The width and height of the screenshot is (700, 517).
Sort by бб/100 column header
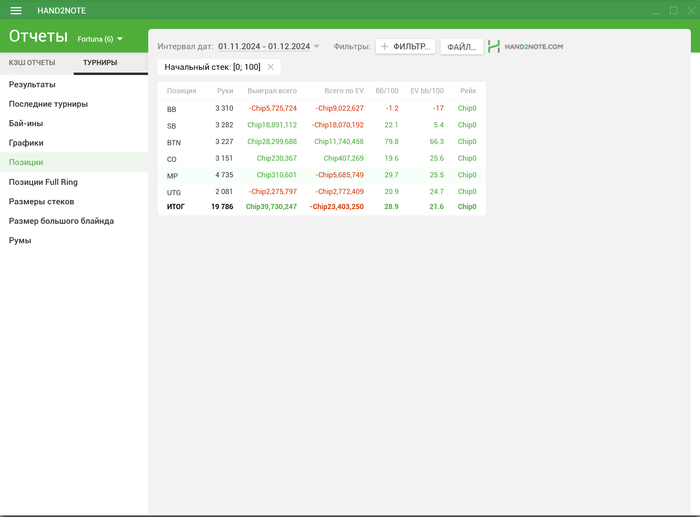(387, 91)
